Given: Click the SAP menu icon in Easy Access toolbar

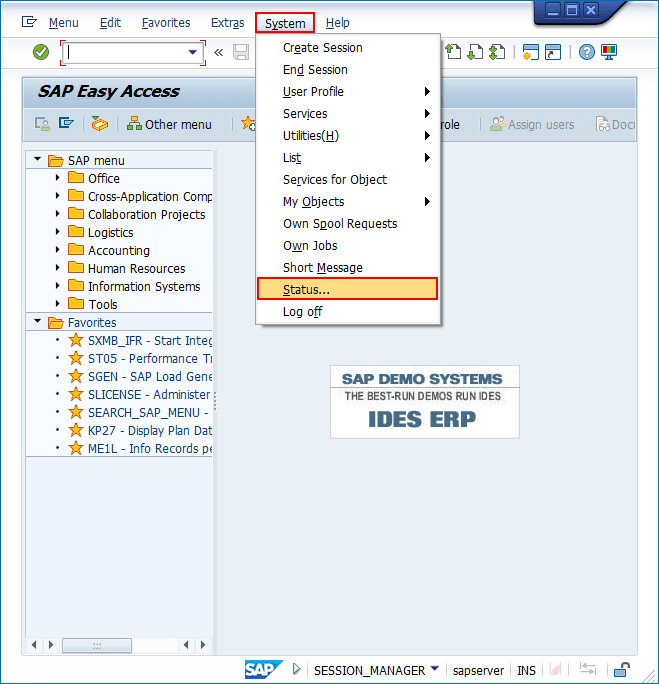Looking at the screenshot, I should coord(66,123).
